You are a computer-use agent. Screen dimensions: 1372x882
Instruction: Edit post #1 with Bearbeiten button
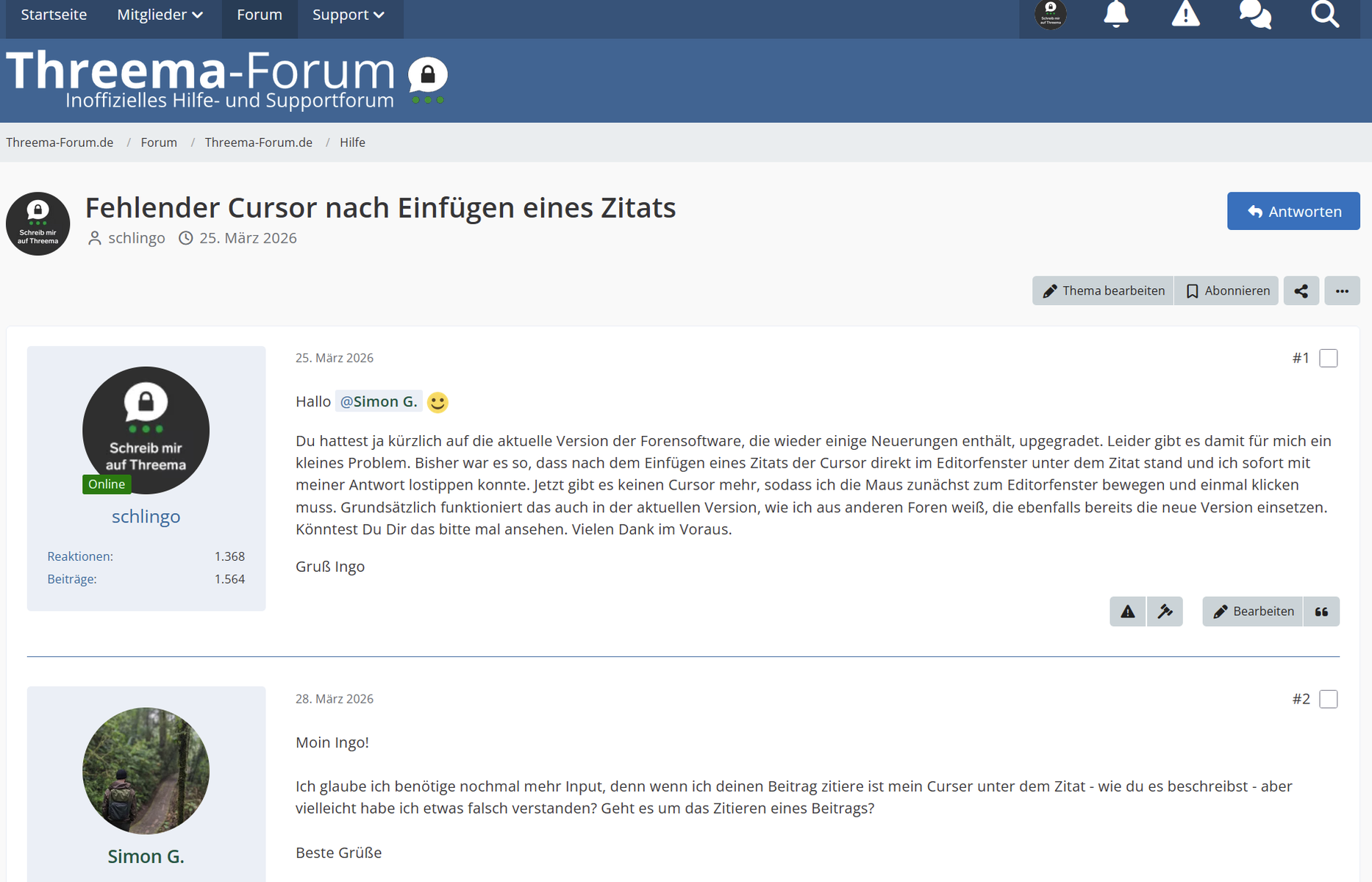click(x=1253, y=612)
